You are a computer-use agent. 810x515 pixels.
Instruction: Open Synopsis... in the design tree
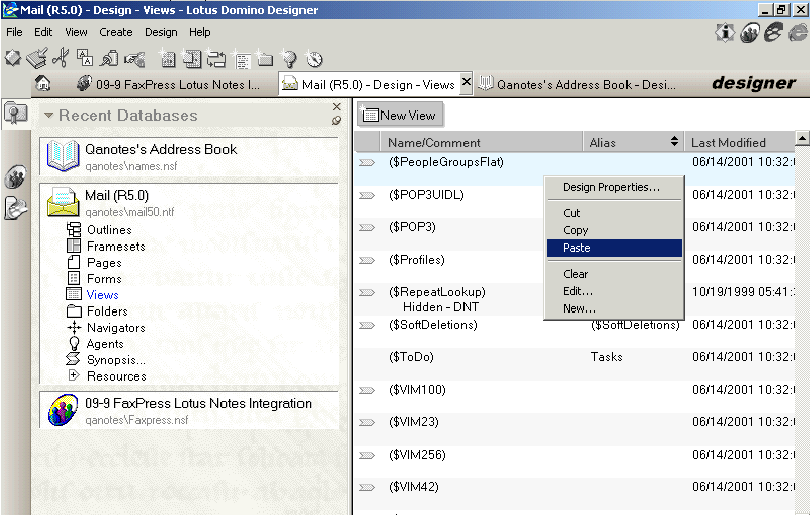pos(116,360)
